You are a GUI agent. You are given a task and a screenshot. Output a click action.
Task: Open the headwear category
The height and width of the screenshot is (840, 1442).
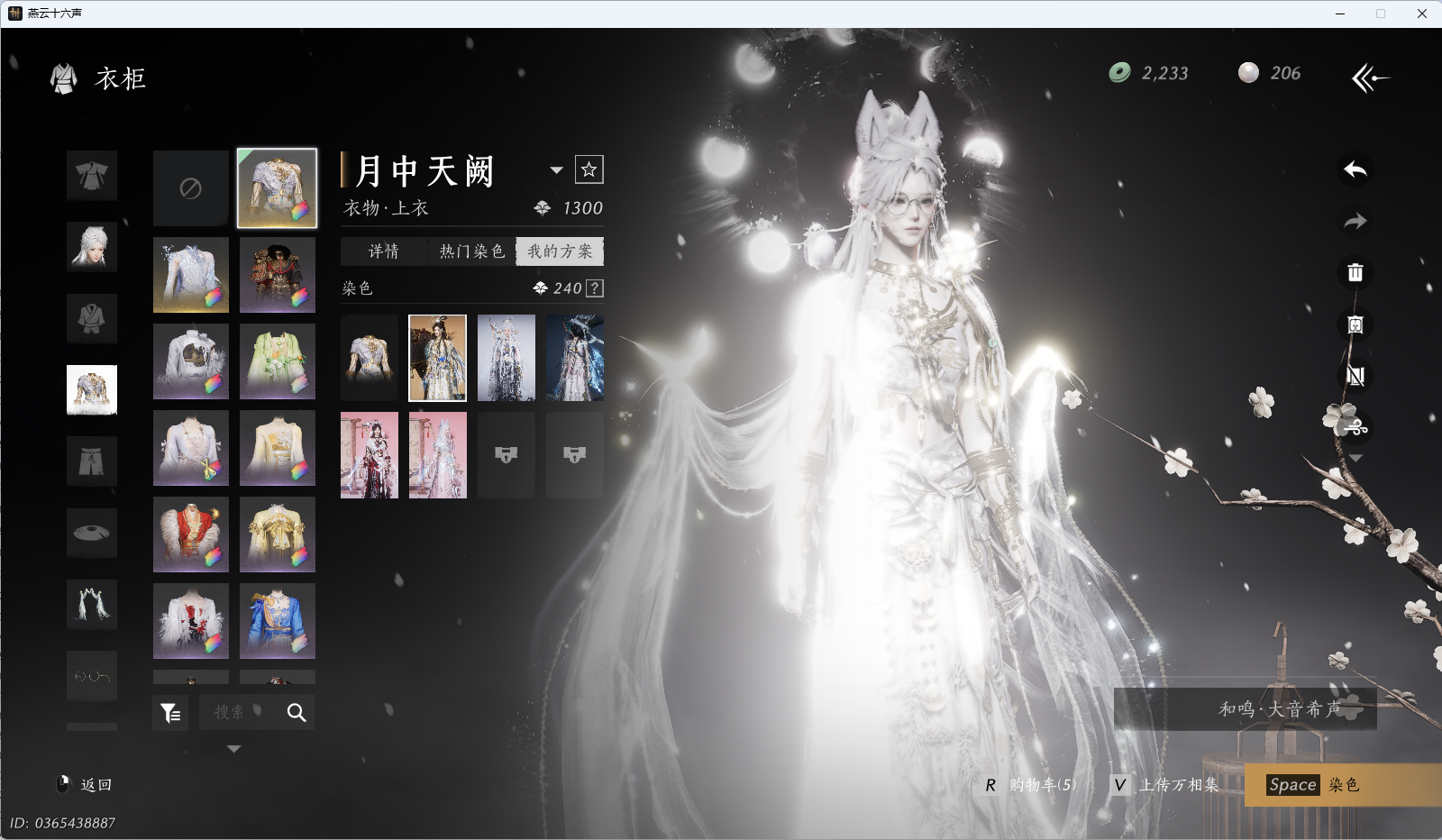point(92,533)
